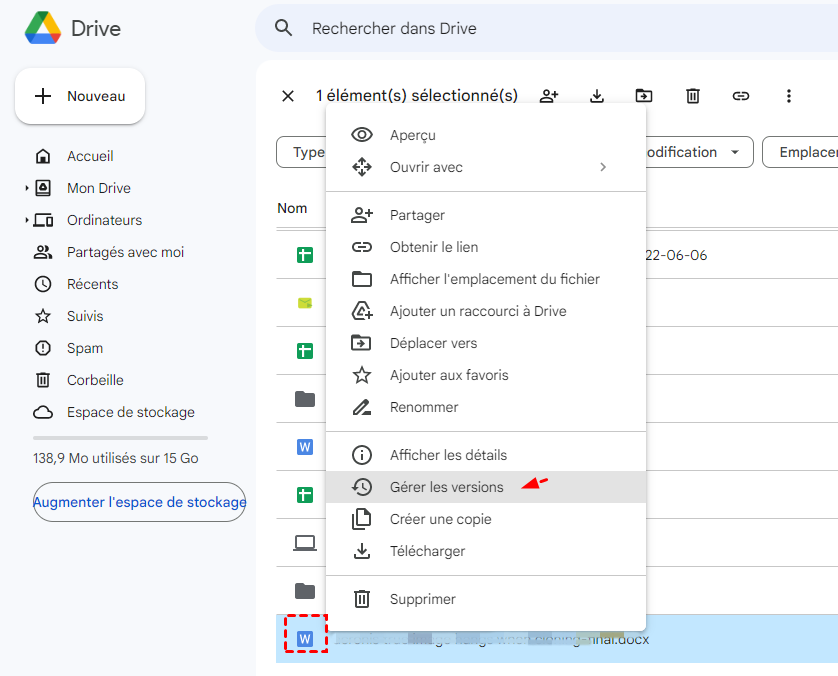The width and height of the screenshot is (838, 676).
Task: Click Augmenter l'espace de stockage
Action: click(x=139, y=502)
